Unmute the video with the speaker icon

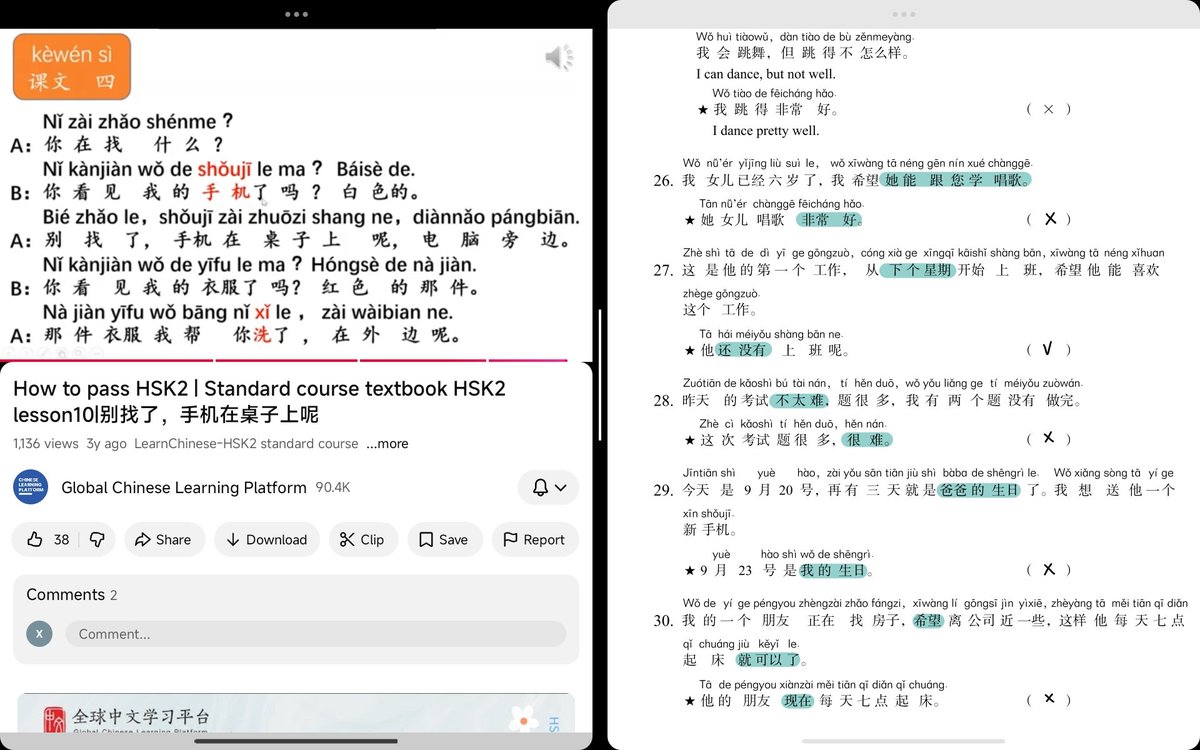click(x=559, y=58)
